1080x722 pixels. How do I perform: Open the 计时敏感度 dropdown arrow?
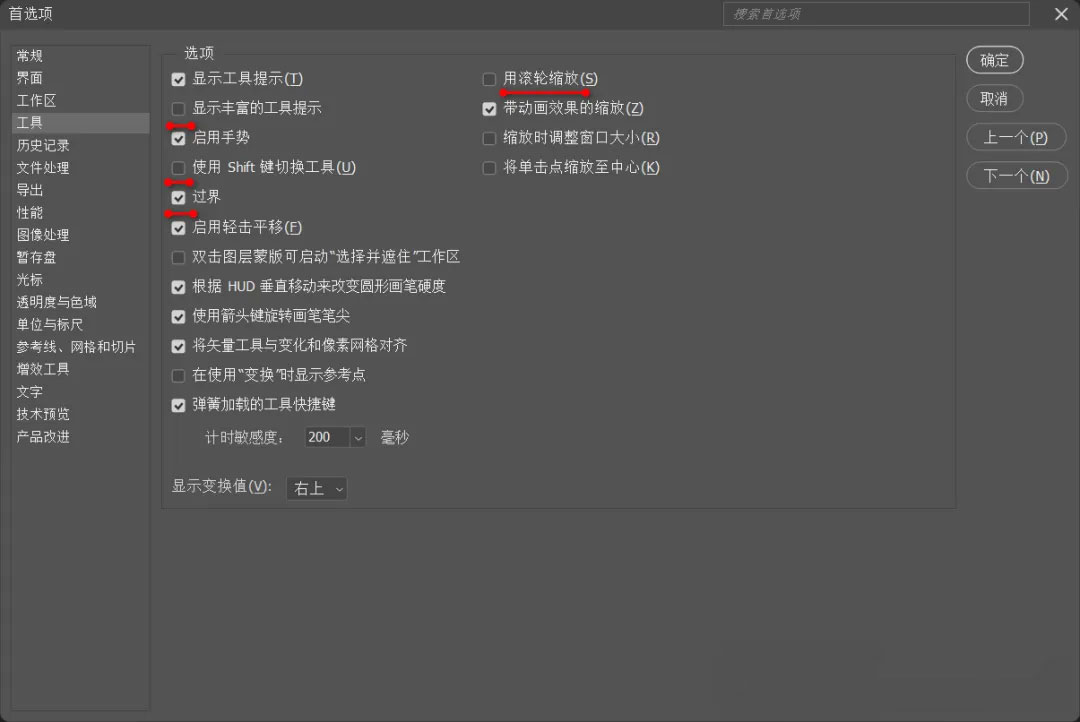[x=358, y=437]
